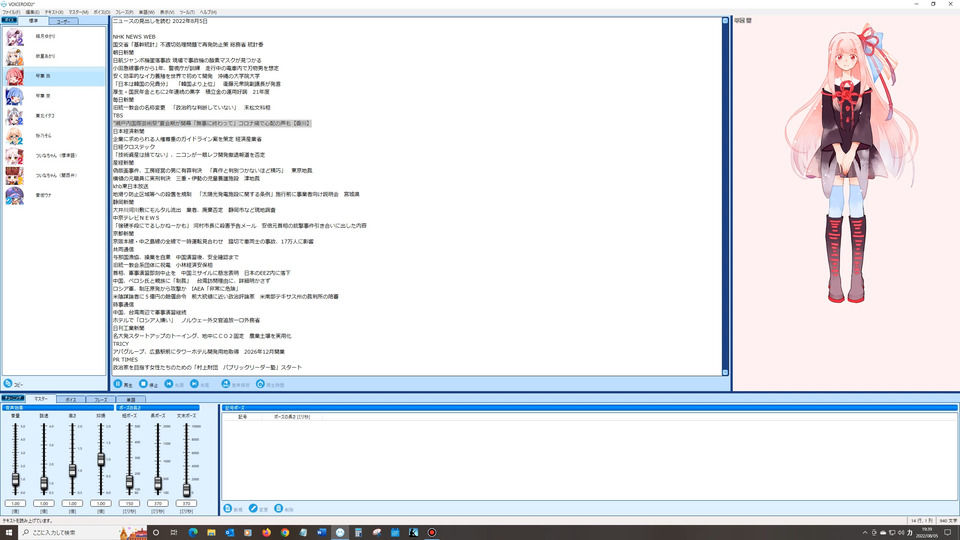The image size is (960, 540).
Task: Open the 表示(V) menu
Action: tap(167, 12)
